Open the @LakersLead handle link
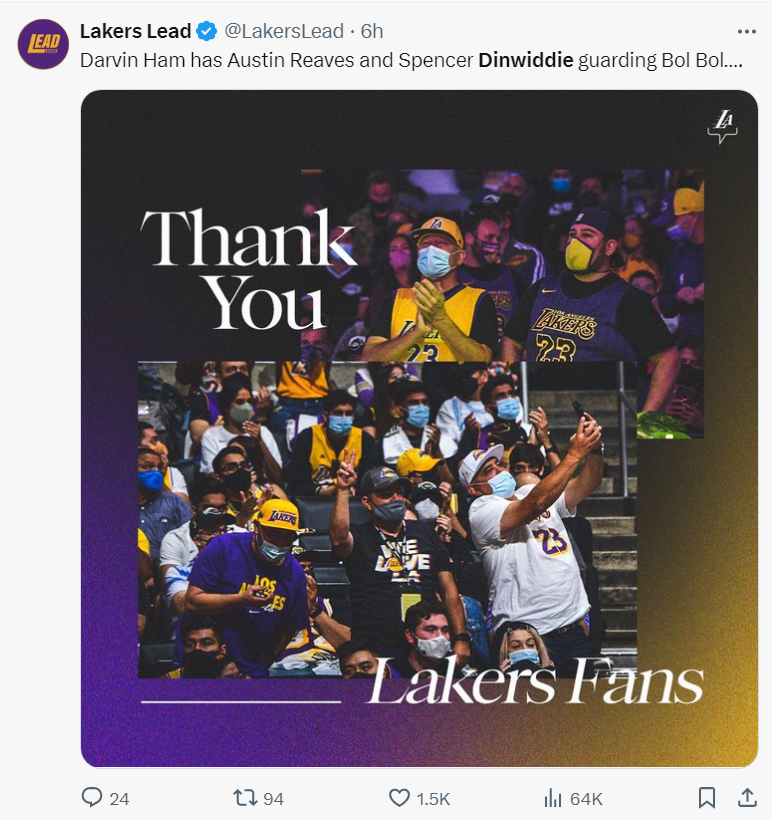 (x=284, y=31)
